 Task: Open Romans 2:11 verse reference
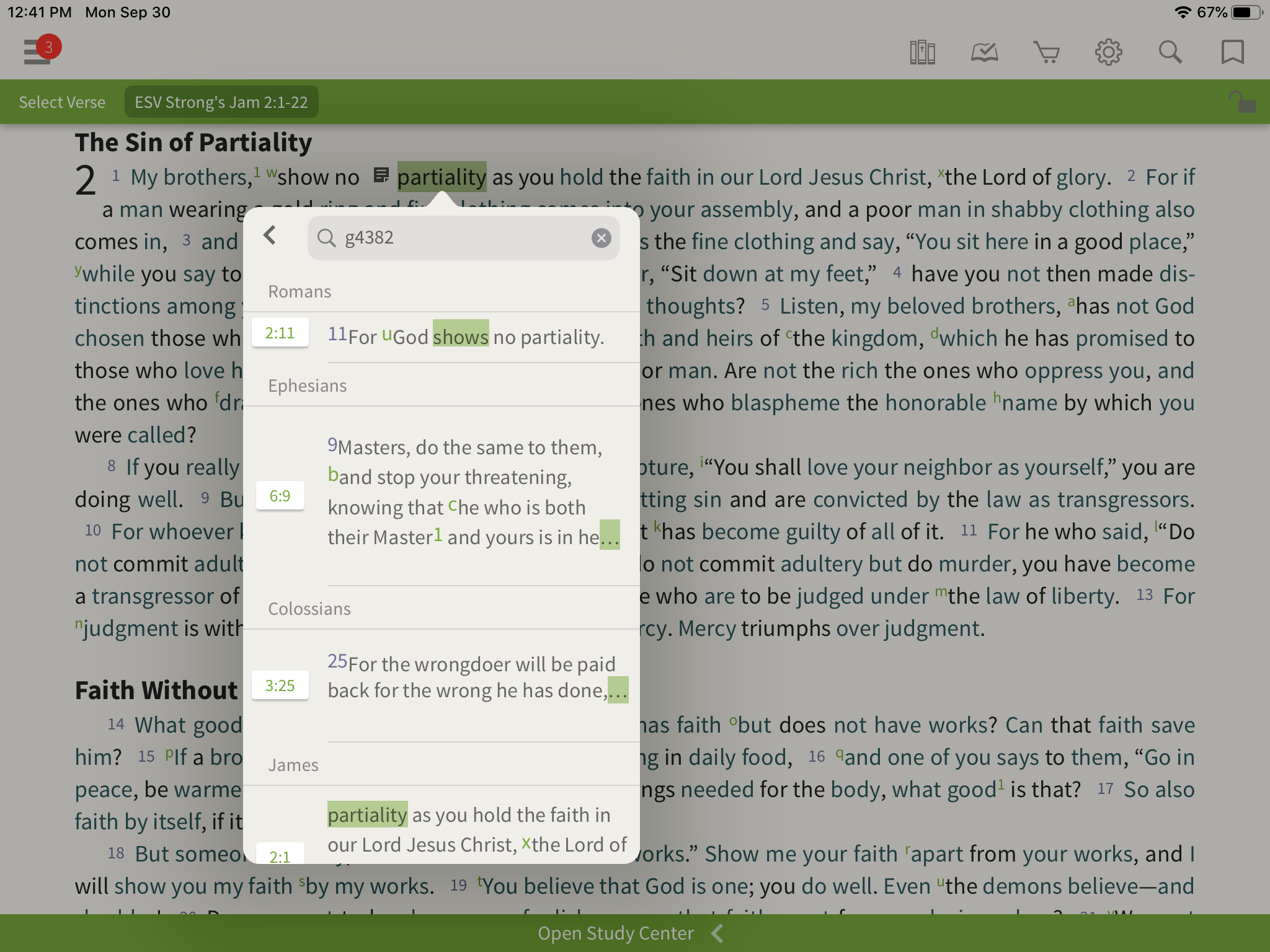click(280, 333)
